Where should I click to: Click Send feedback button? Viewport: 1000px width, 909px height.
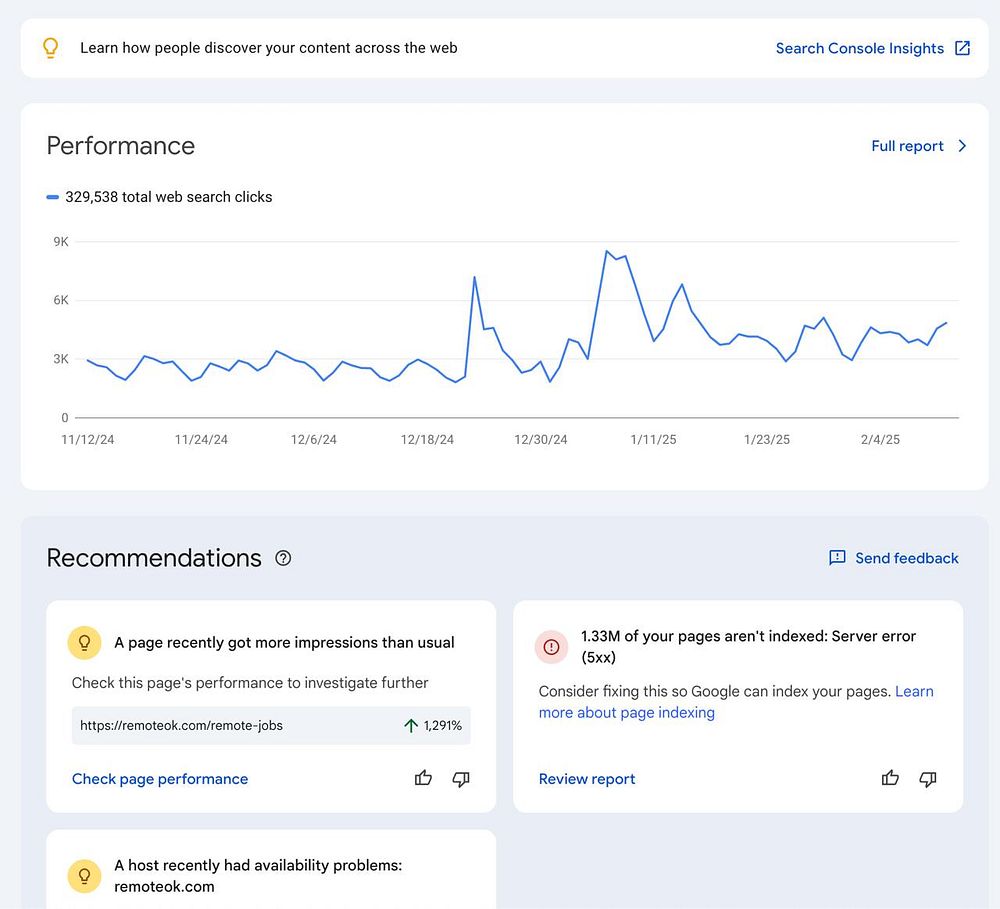click(906, 558)
